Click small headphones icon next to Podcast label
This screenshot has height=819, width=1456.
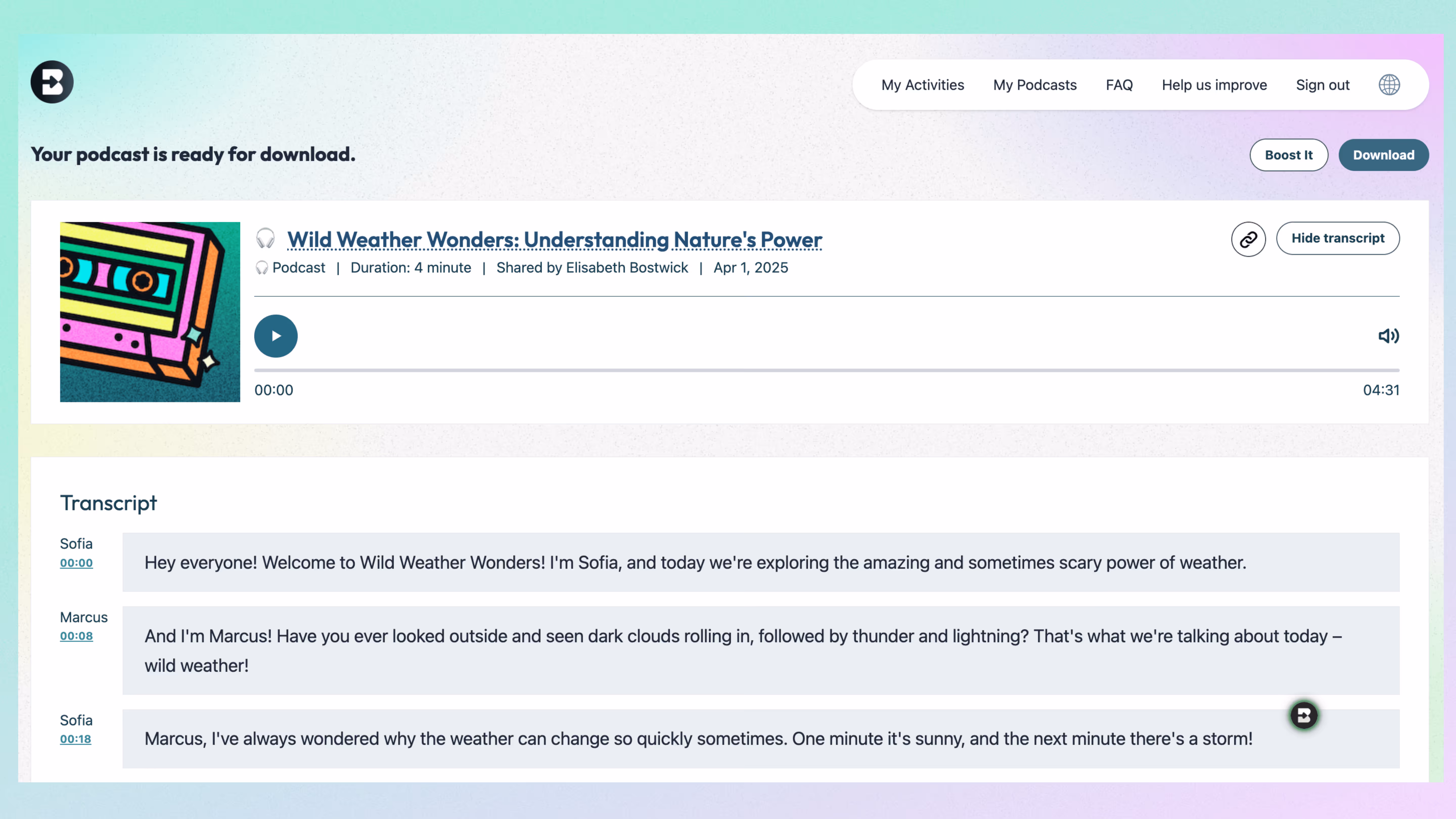click(x=261, y=268)
